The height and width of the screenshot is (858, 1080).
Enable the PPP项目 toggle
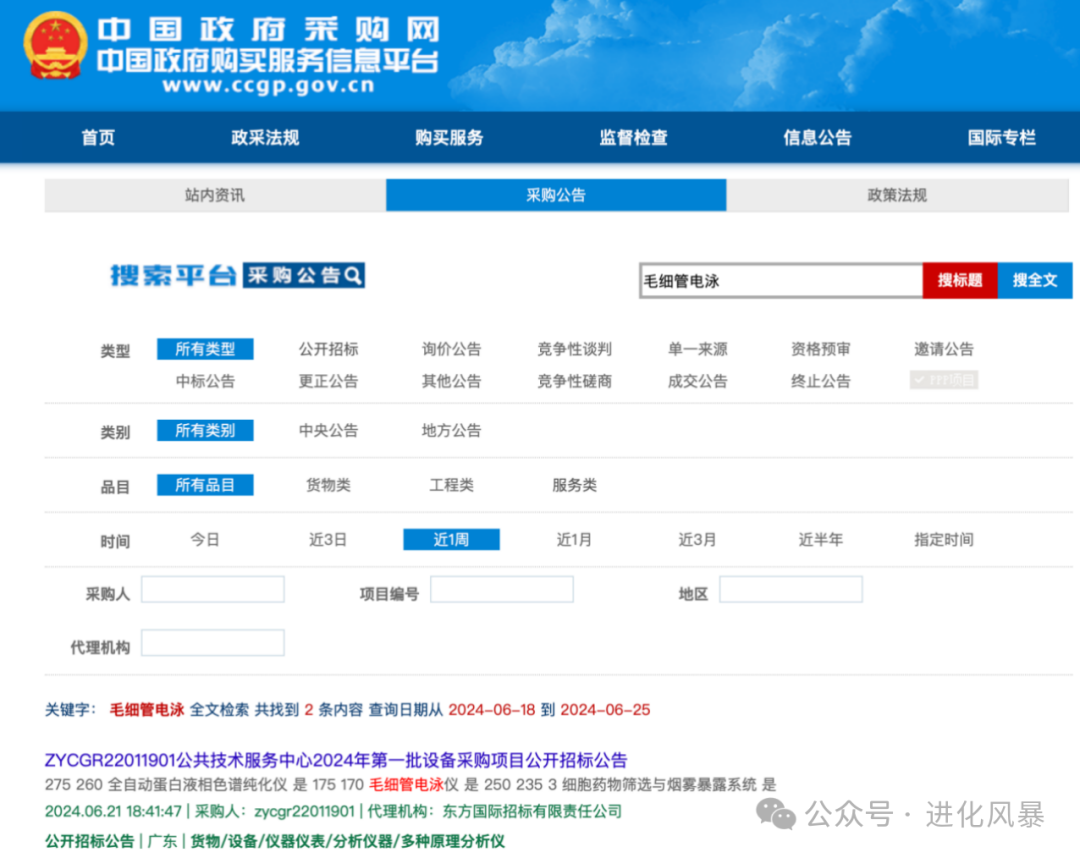[x=943, y=380]
